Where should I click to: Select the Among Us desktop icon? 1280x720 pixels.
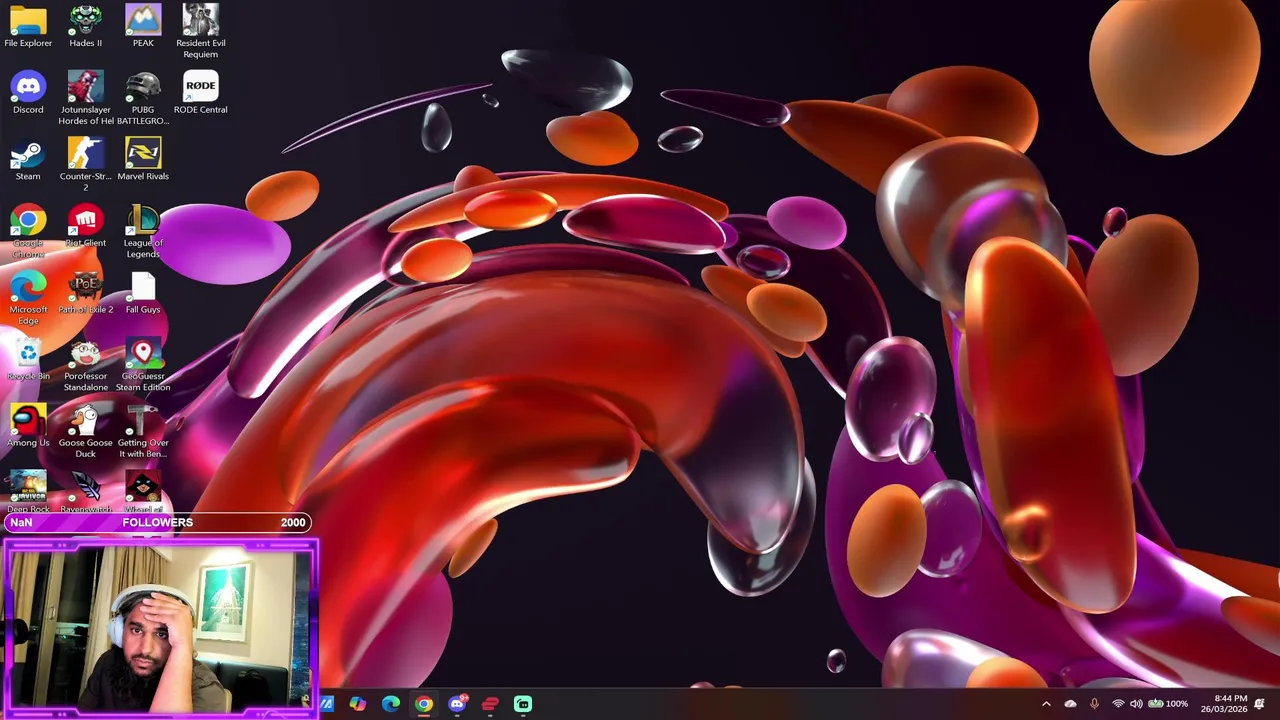[28, 426]
